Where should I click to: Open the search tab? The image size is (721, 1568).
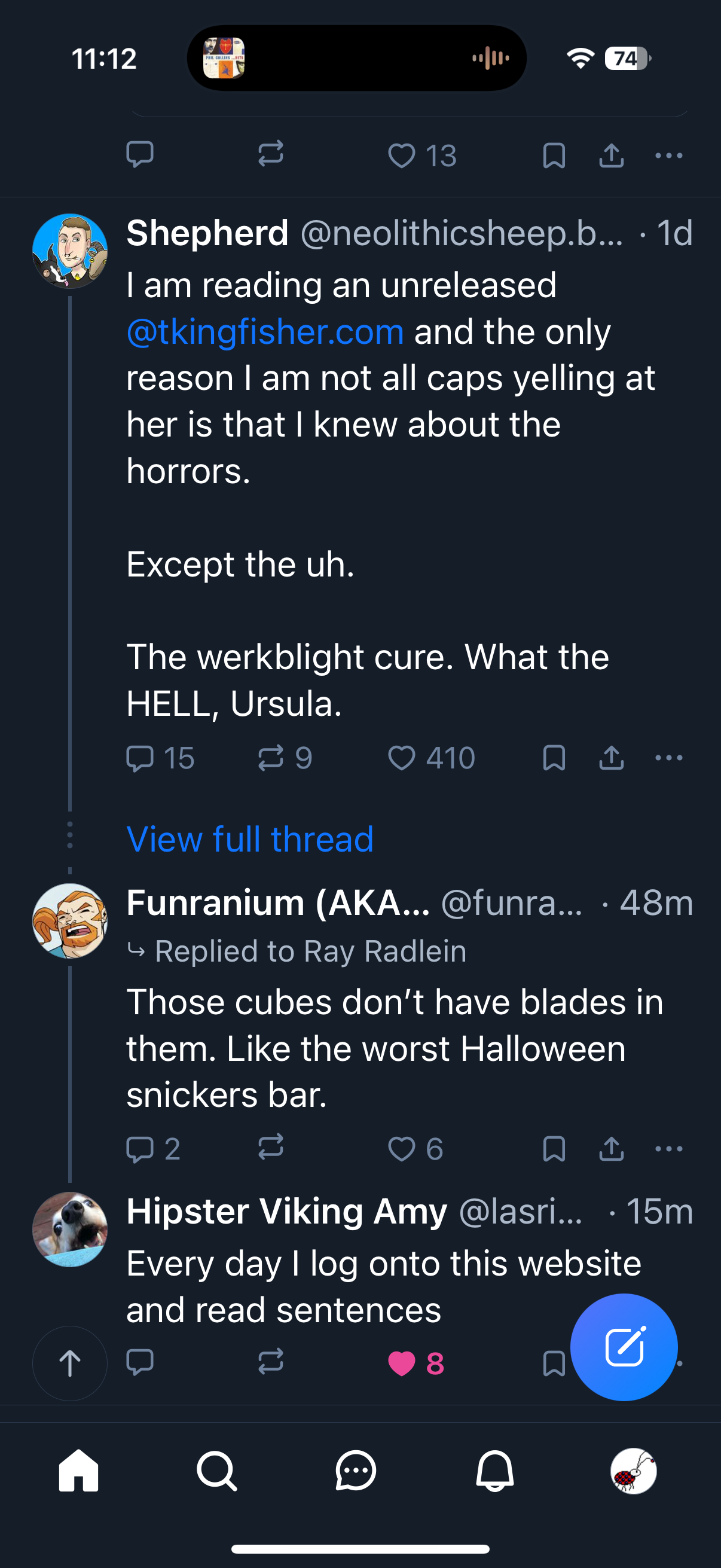(x=216, y=1471)
